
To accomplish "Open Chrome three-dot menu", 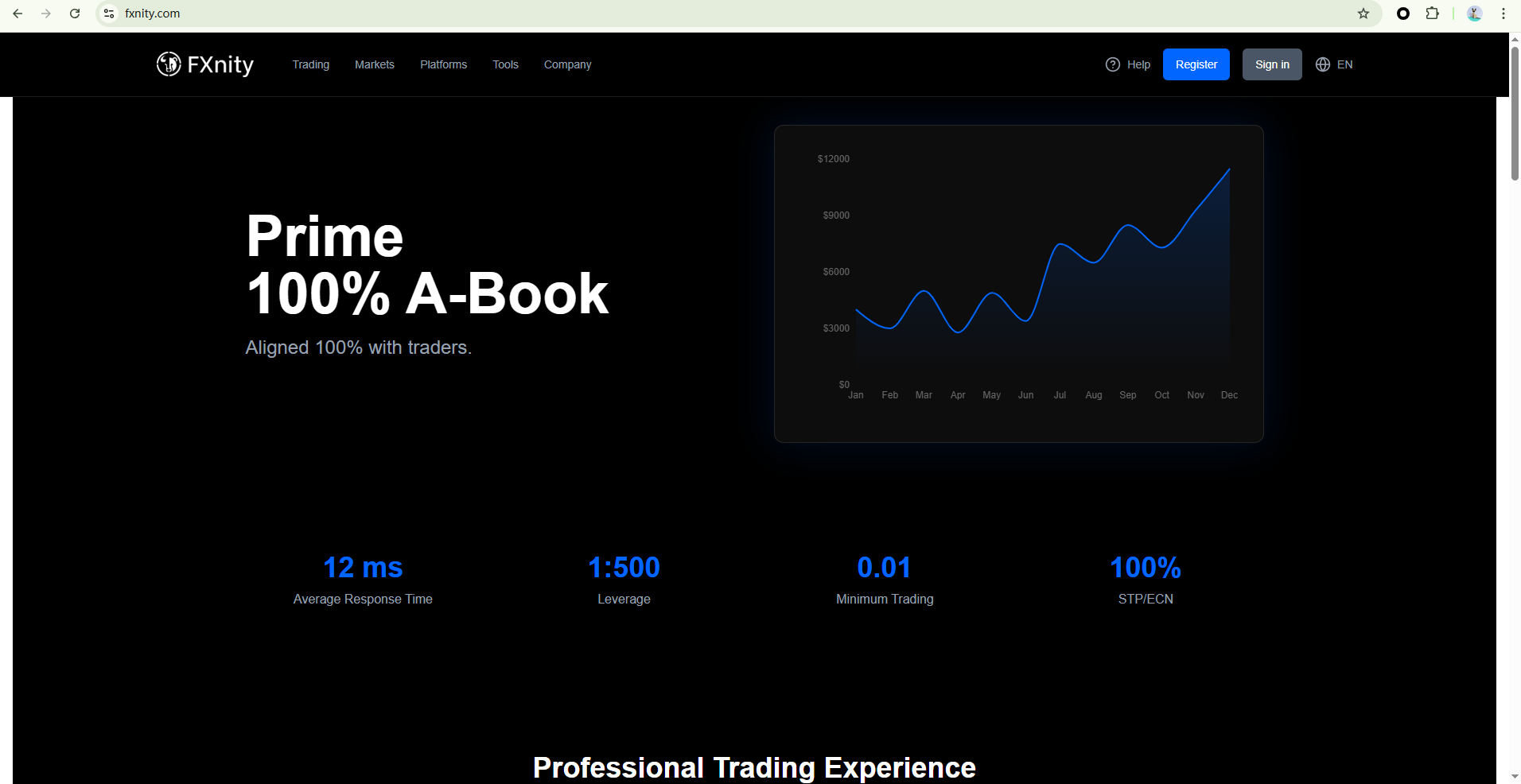I will coord(1503,14).
